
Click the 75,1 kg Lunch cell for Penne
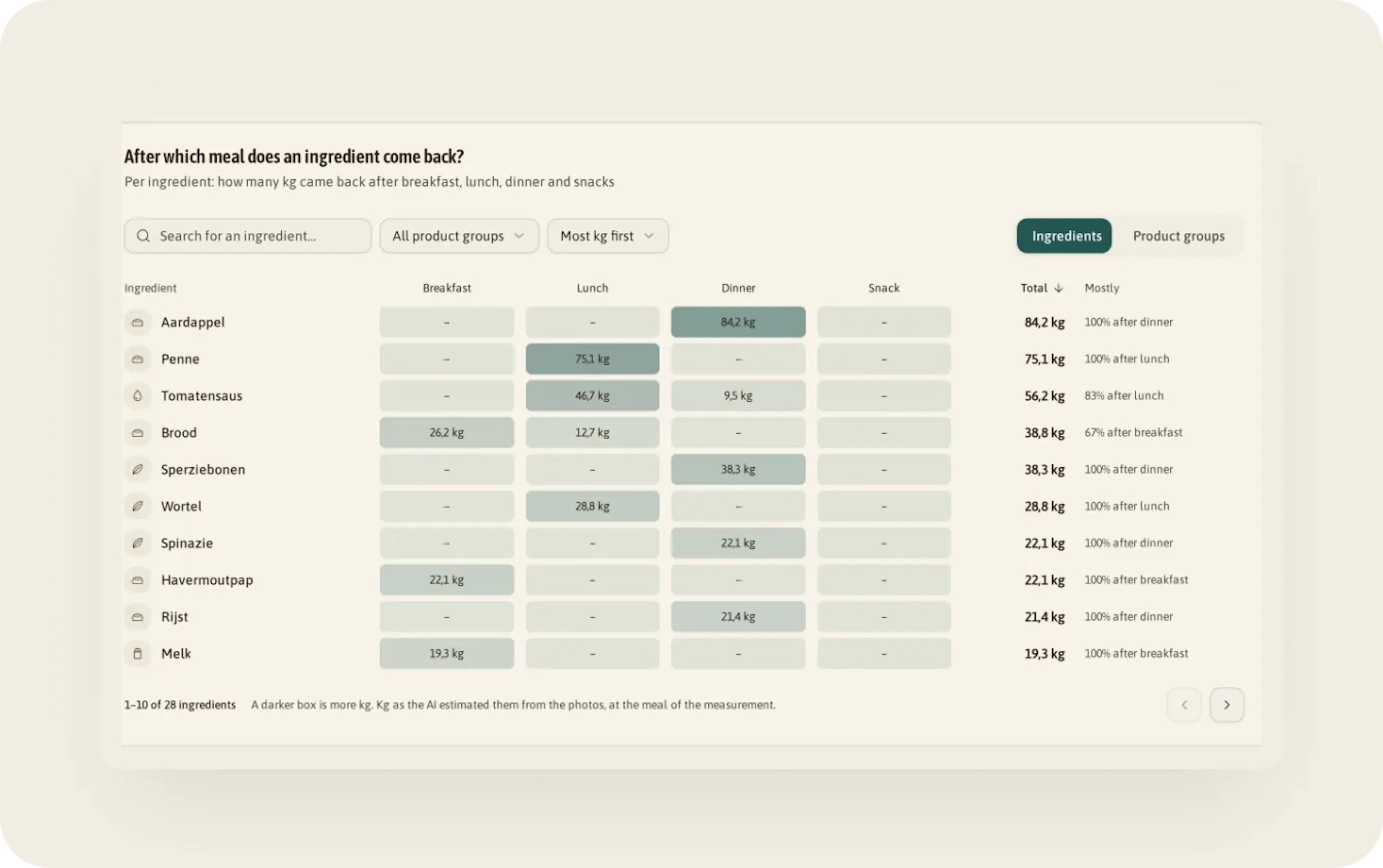(x=592, y=359)
